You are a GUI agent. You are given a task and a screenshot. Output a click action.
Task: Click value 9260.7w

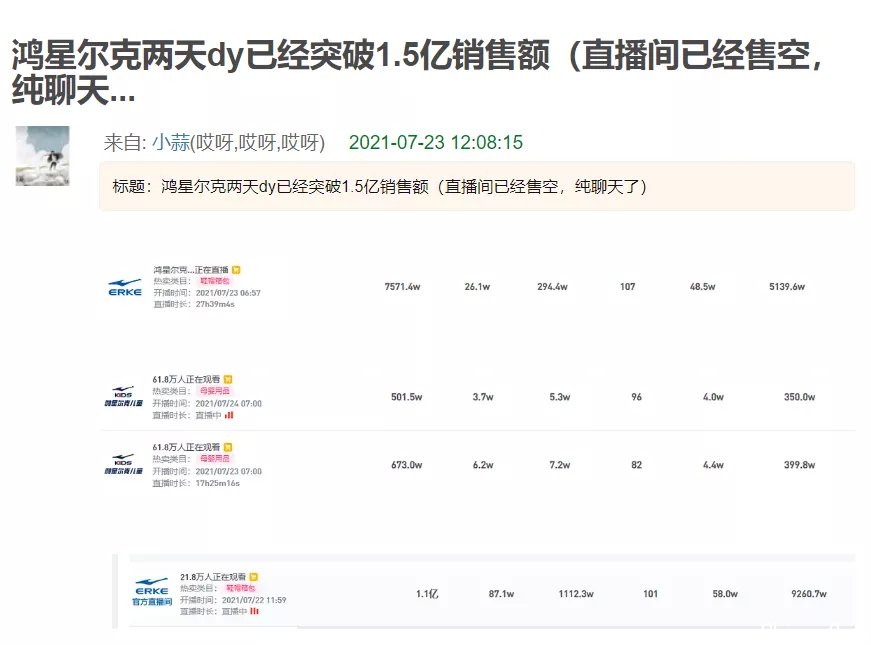[809, 594]
